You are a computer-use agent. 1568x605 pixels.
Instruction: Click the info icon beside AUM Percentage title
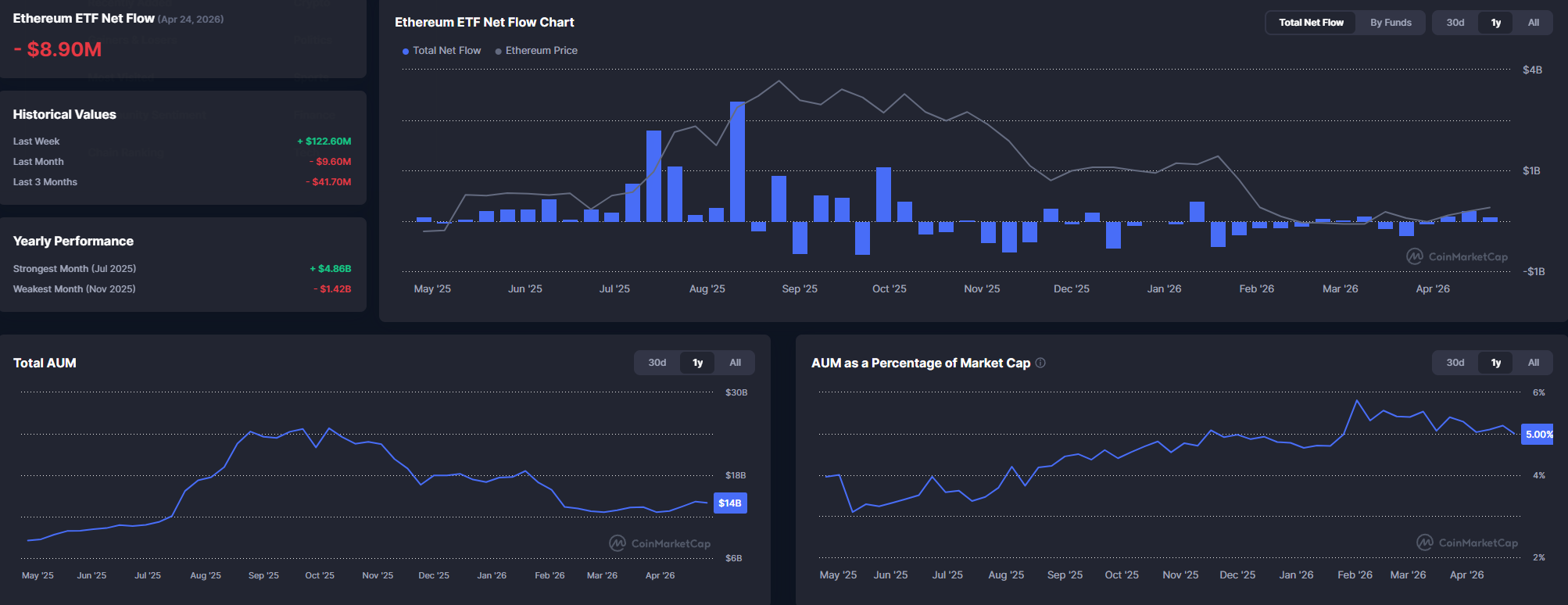click(x=1040, y=363)
